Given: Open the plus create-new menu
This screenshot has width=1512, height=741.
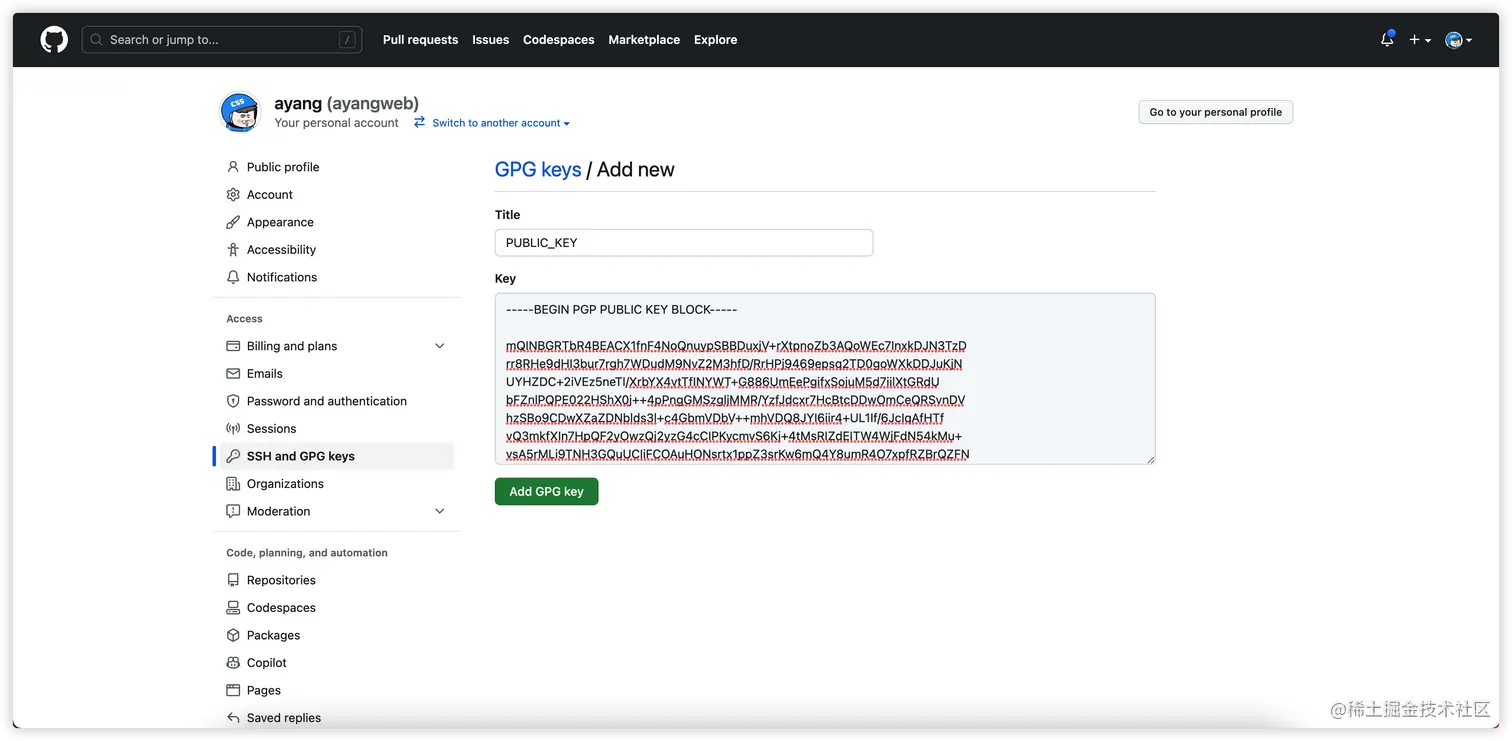Looking at the screenshot, I should click(1420, 40).
